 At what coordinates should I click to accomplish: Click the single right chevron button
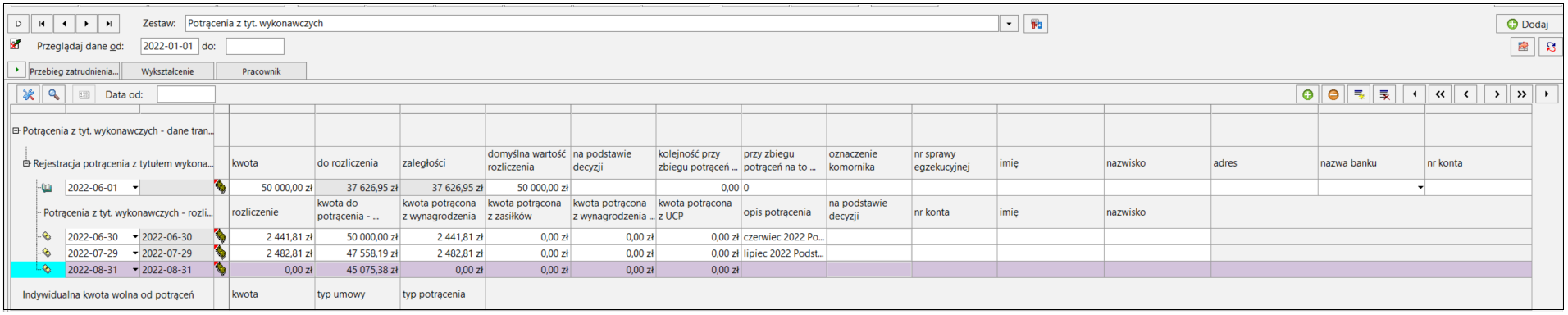[x=1497, y=94]
